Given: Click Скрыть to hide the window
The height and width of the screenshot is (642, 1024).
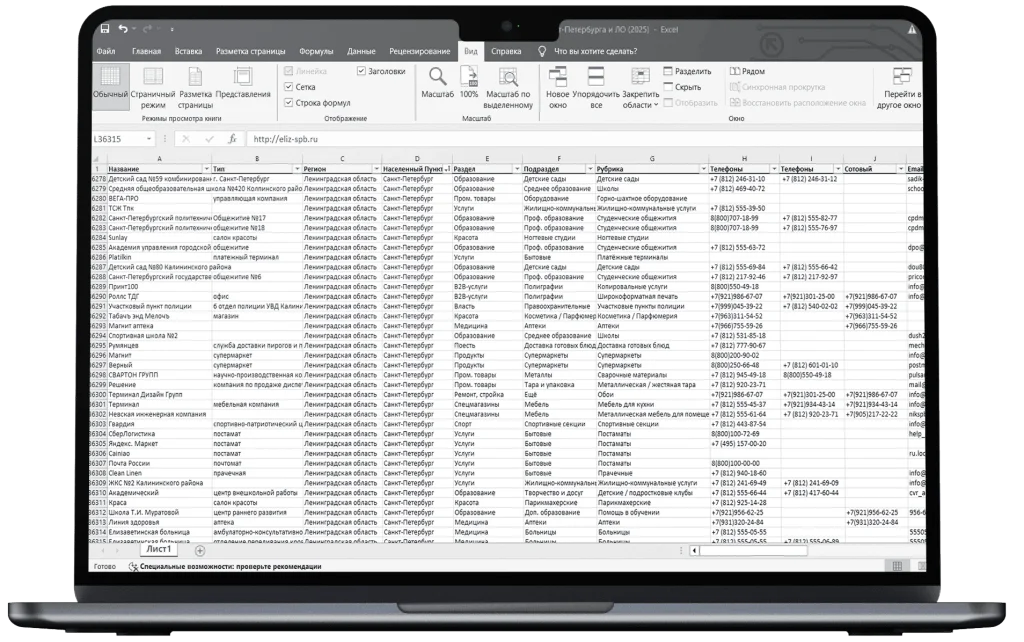Looking at the screenshot, I should click(x=682, y=87).
